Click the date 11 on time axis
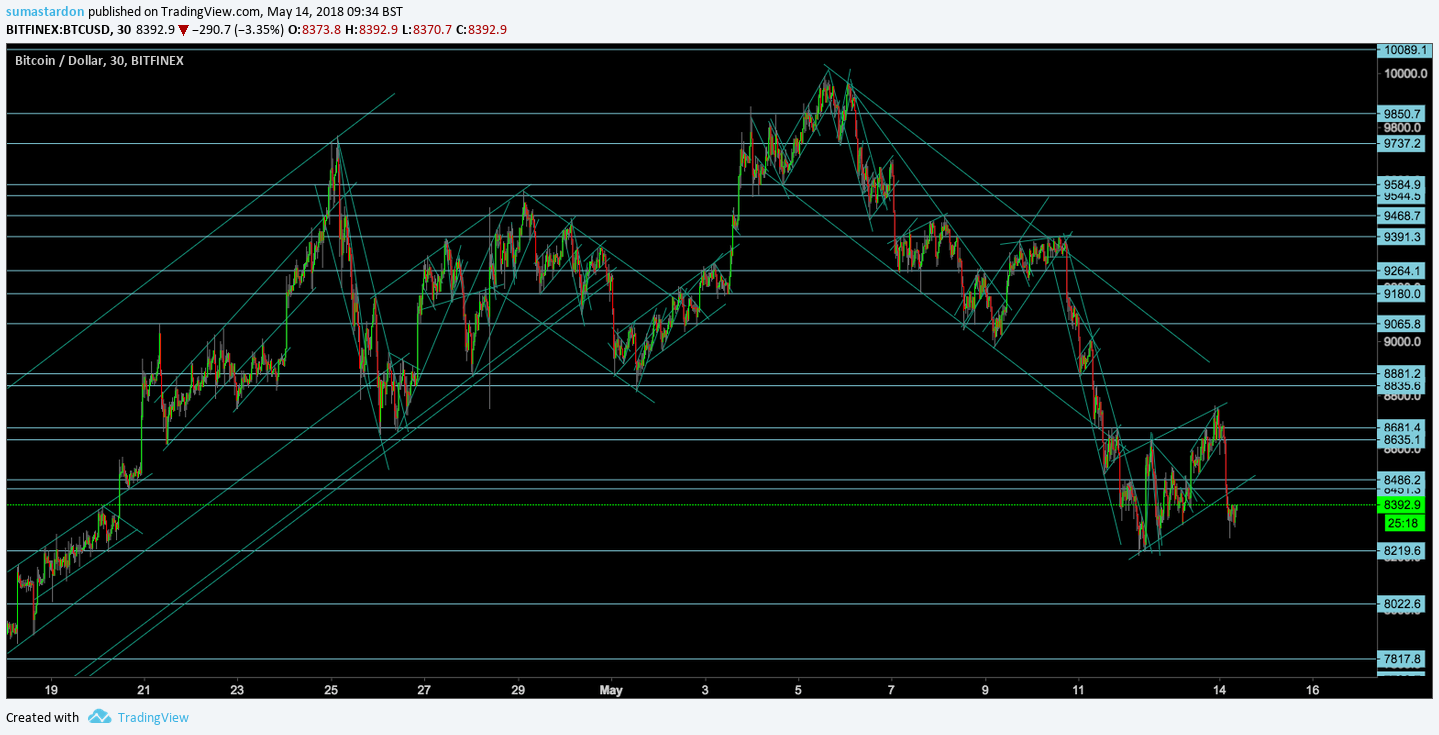Screen dimensions: 1439x735 pos(1078,690)
